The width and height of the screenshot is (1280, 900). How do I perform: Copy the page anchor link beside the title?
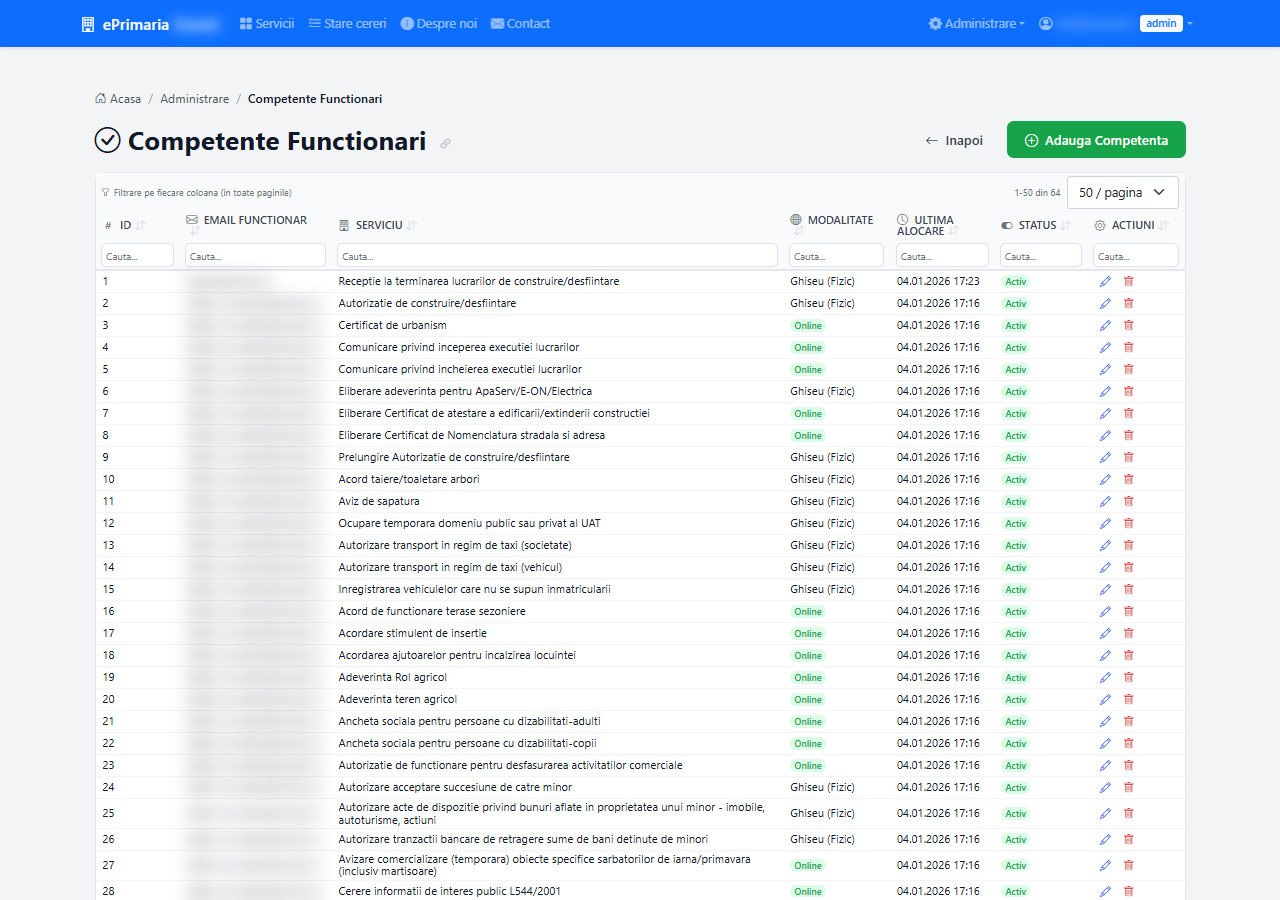pyautogui.click(x=445, y=143)
